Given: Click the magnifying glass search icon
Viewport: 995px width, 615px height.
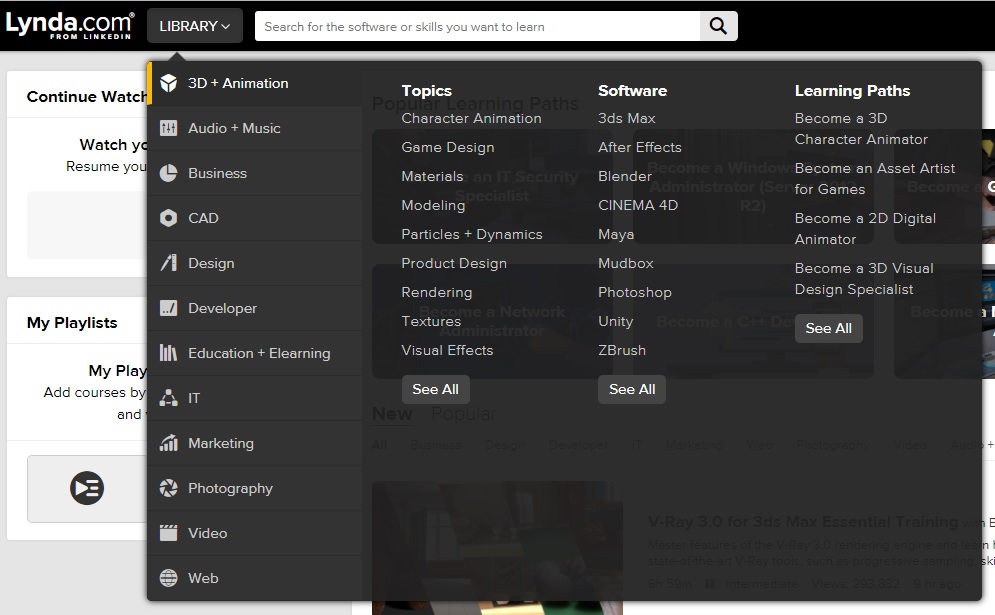Looking at the screenshot, I should [x=718, y=26].
